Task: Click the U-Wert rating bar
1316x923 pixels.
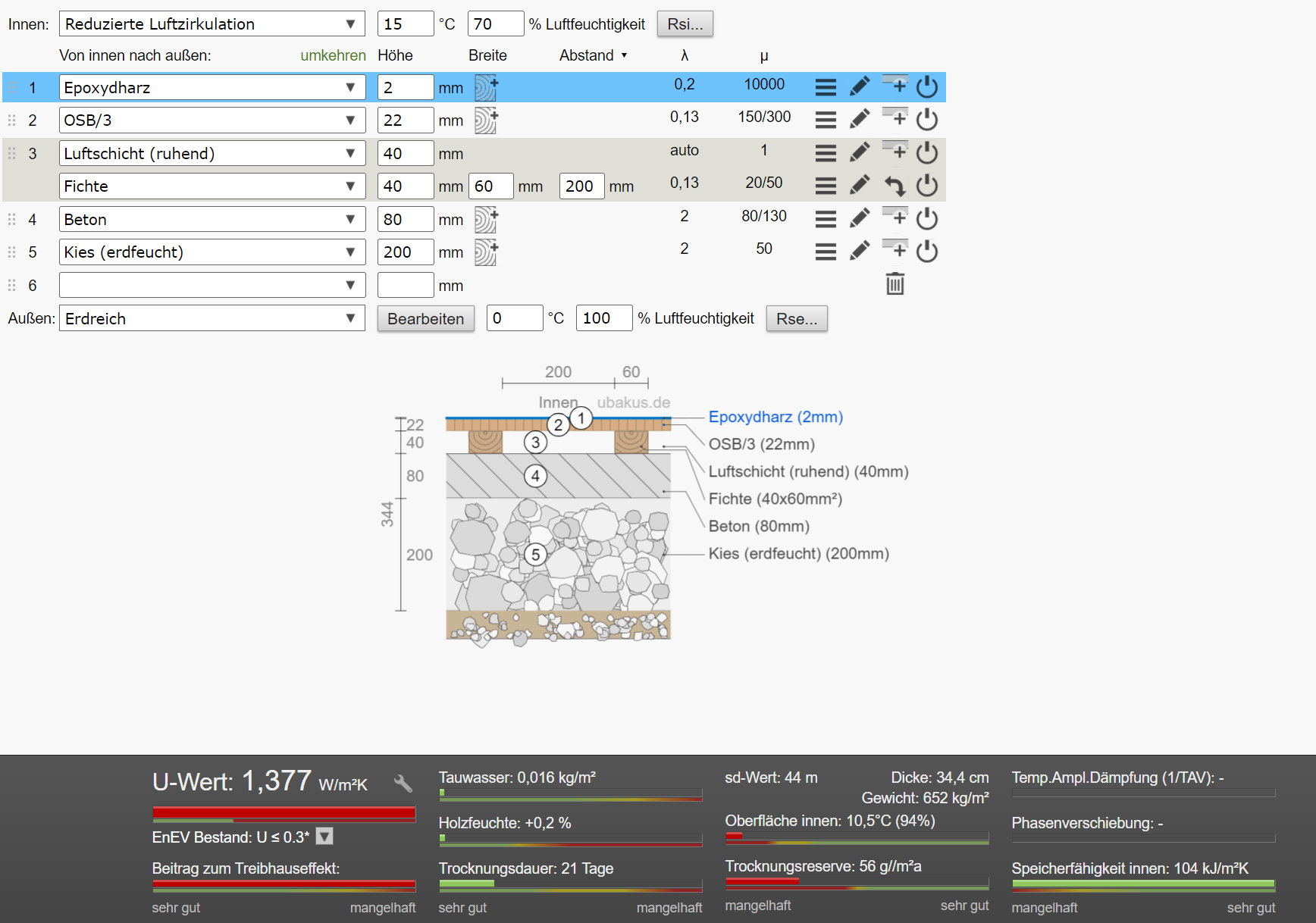Action: [x=284, y=815]
